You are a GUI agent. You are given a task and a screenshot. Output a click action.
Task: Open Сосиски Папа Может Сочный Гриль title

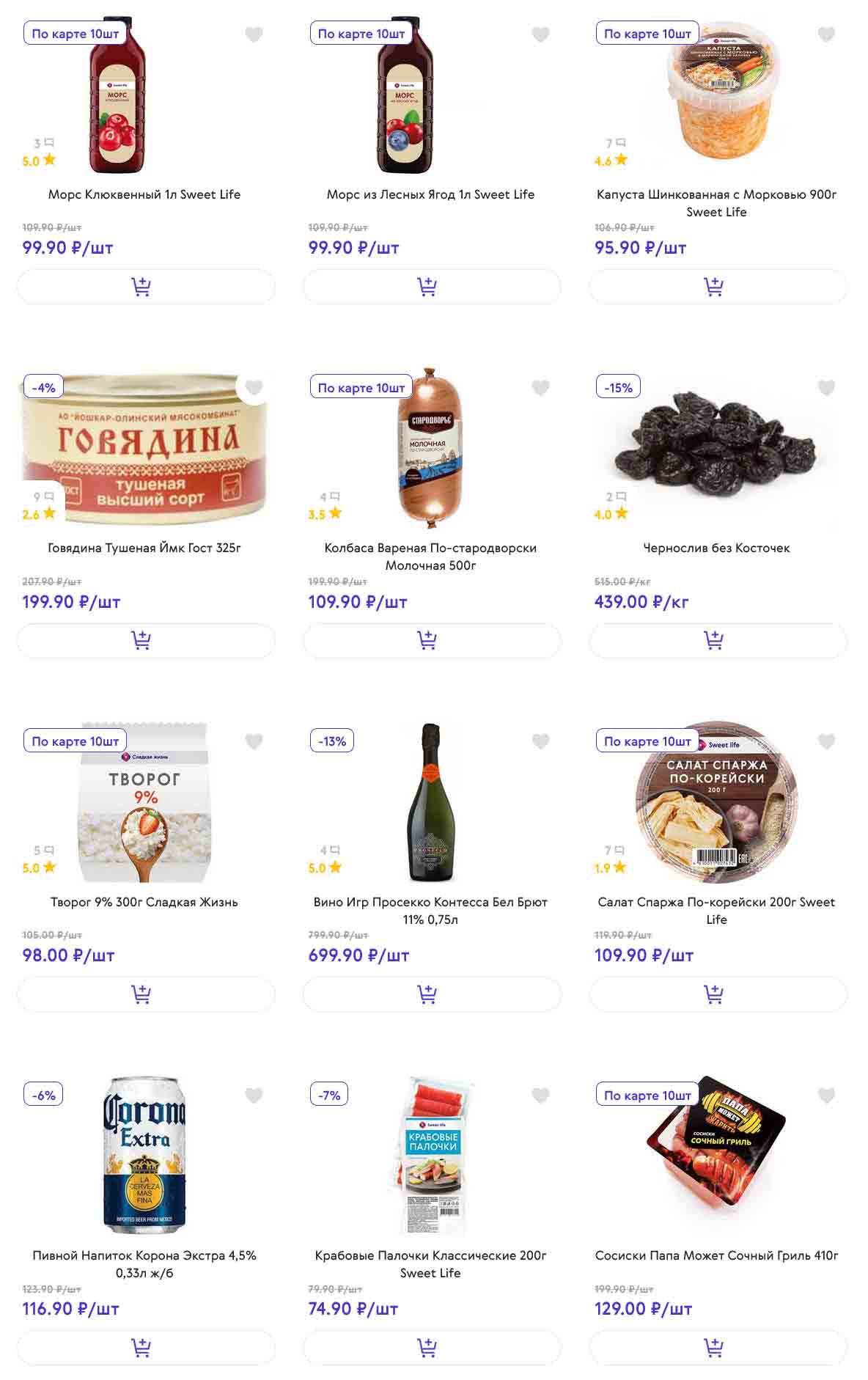click(716, 1255)
